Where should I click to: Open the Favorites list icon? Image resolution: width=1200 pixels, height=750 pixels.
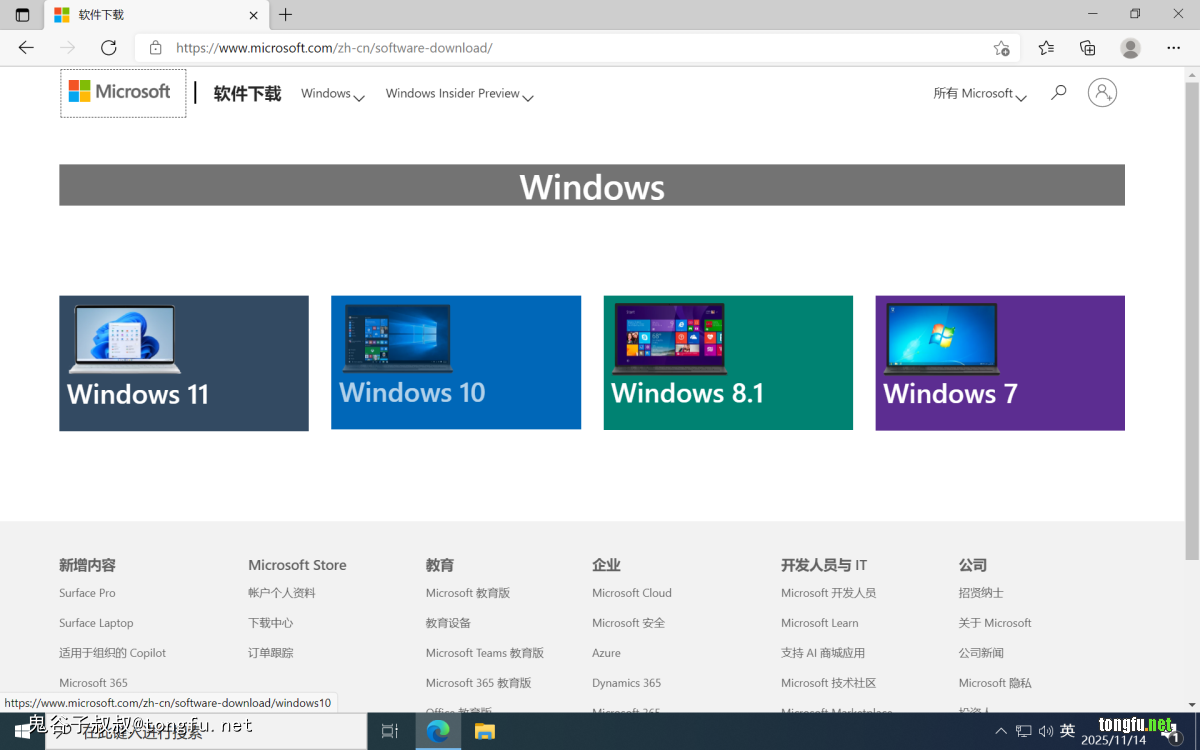(1046, 48)
